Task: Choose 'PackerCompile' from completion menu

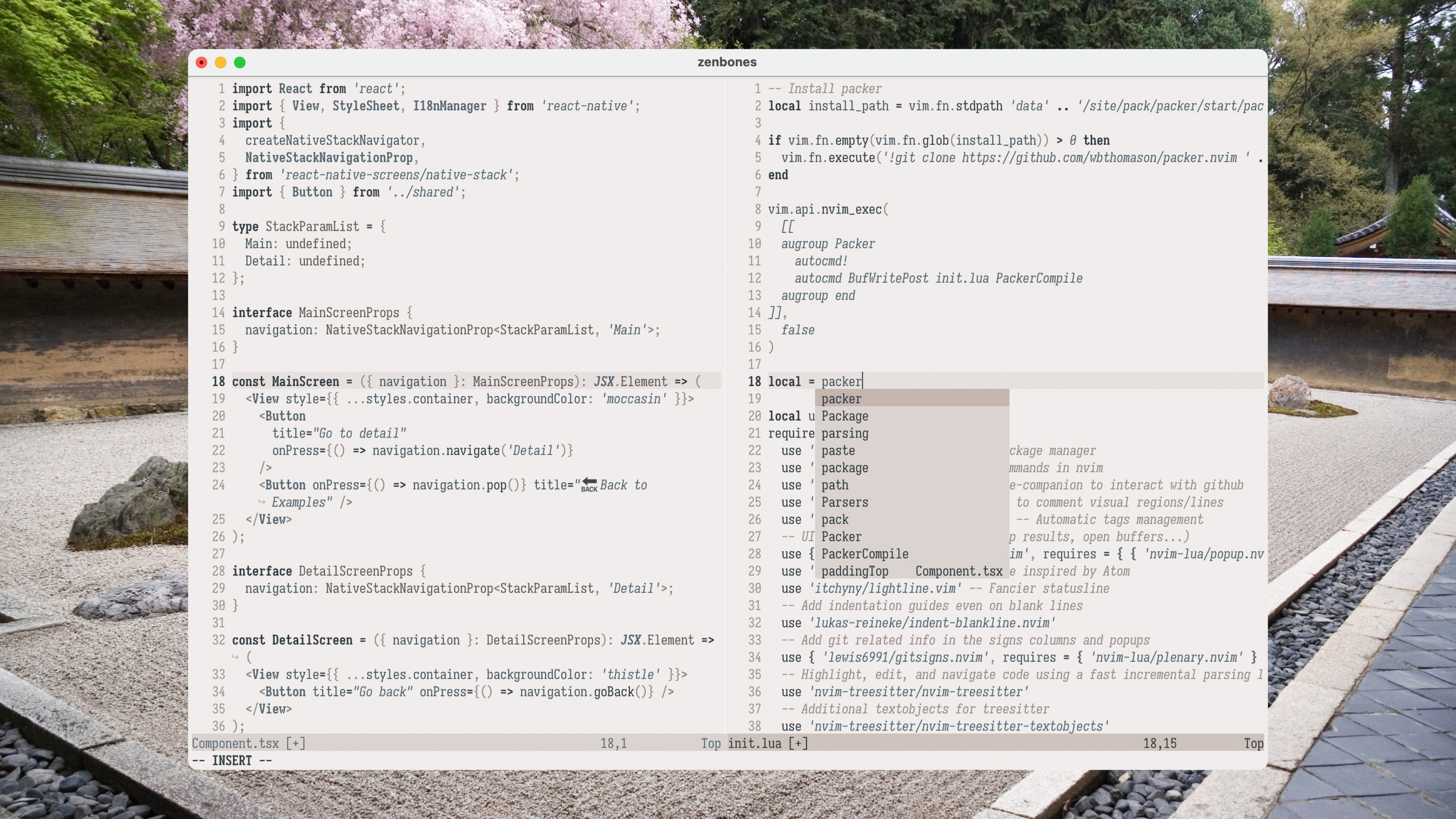Action: [x=865, y=554]
